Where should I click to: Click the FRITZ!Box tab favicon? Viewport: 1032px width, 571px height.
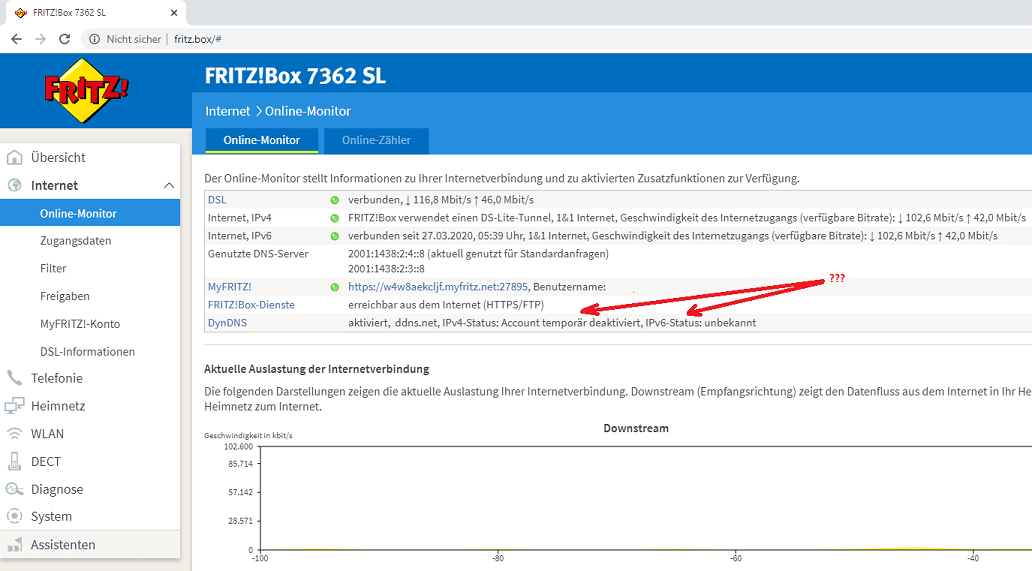20,12
